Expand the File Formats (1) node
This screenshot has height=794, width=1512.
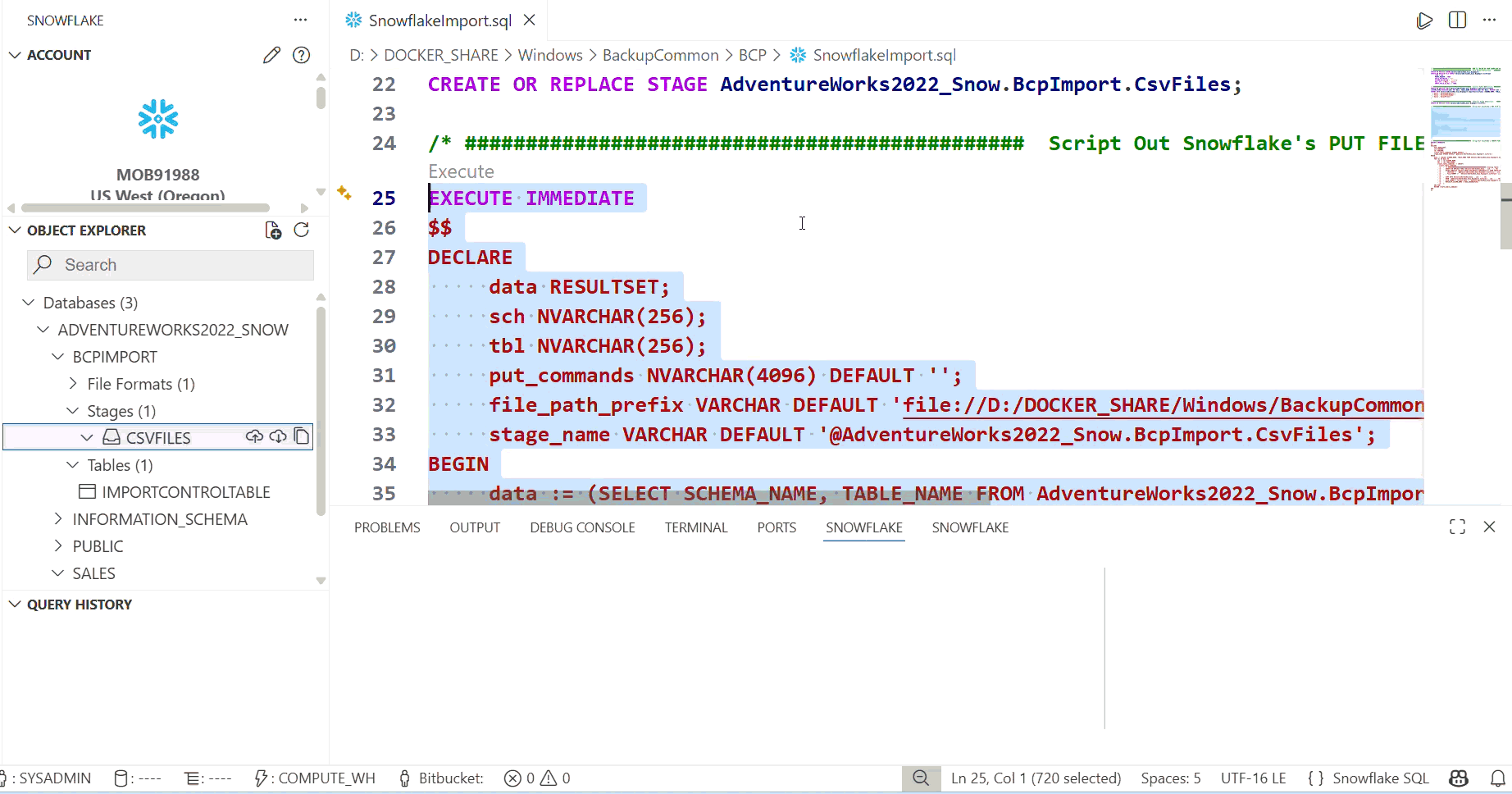coord(73,383)
